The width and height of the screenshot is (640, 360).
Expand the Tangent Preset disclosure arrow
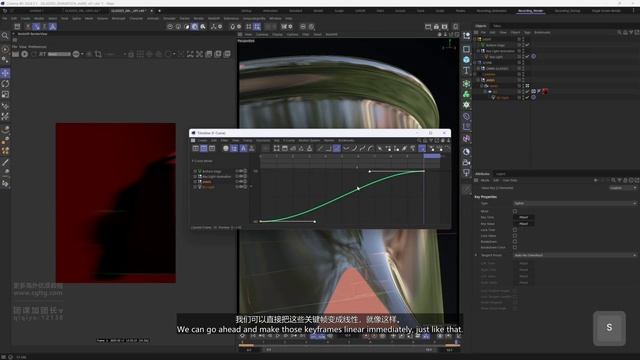tap(476, 255)
